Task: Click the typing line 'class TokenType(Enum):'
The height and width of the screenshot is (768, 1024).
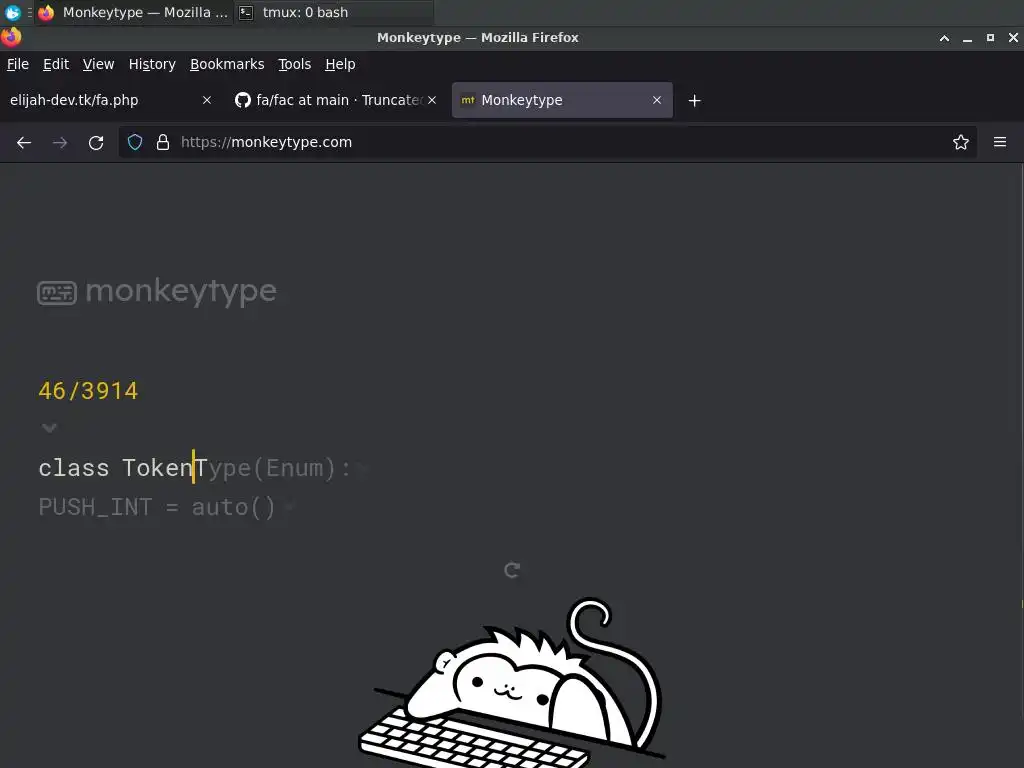Action: (194, 468)
